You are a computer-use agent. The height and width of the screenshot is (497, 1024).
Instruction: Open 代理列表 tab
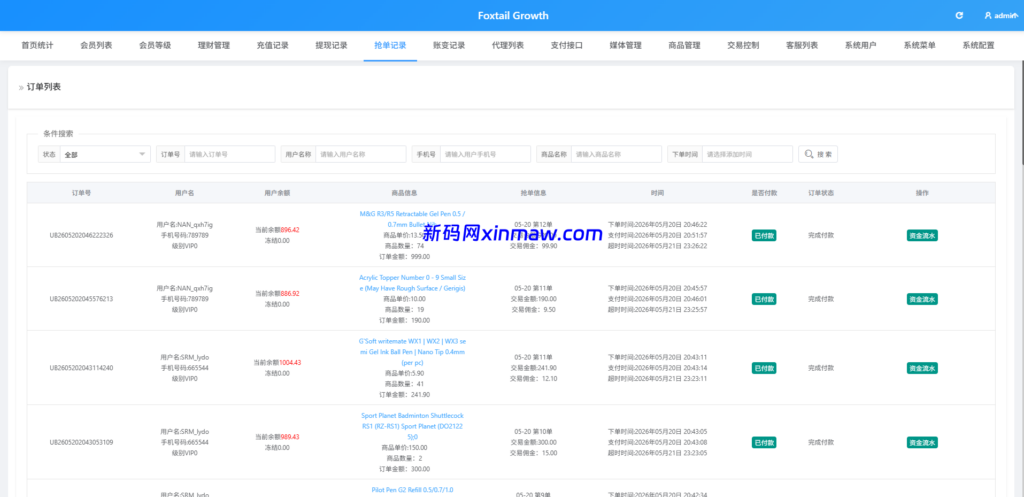click(x=507, y=46)
